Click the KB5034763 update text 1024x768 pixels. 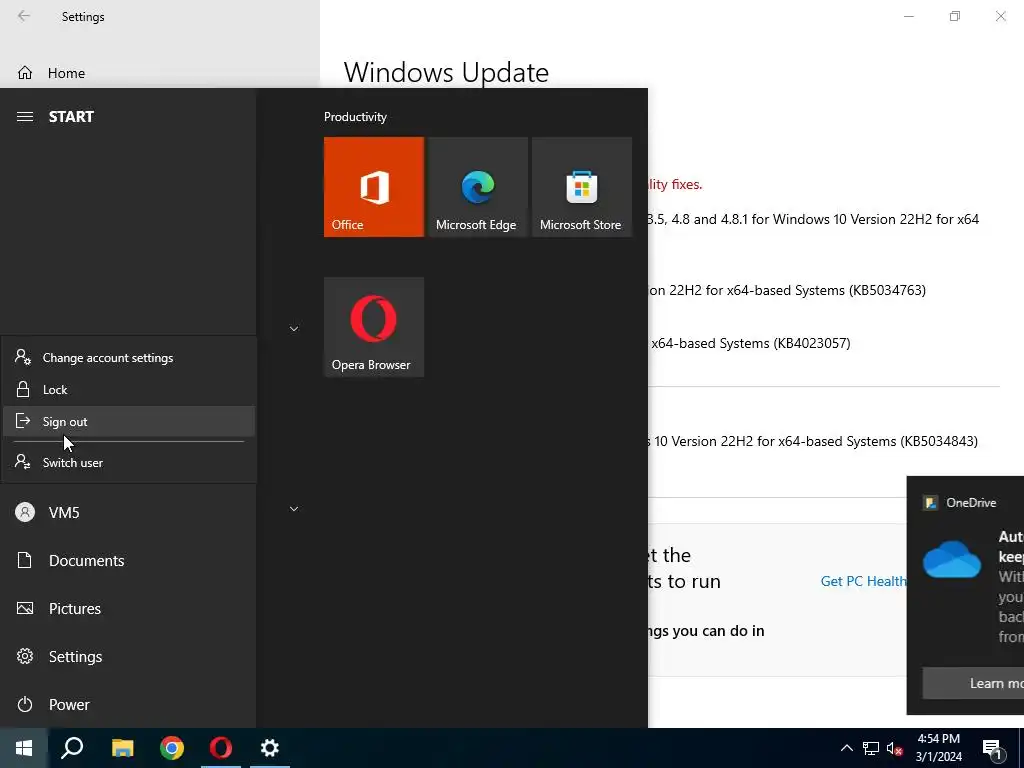(787, 290)
